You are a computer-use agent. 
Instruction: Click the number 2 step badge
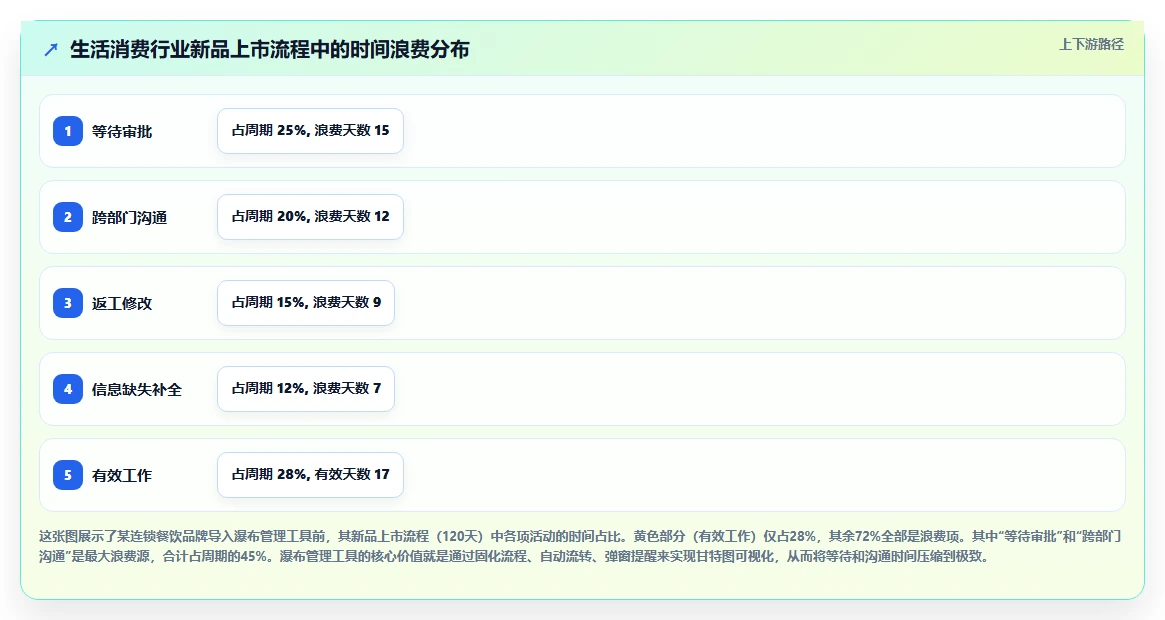(x=68, y=217)
